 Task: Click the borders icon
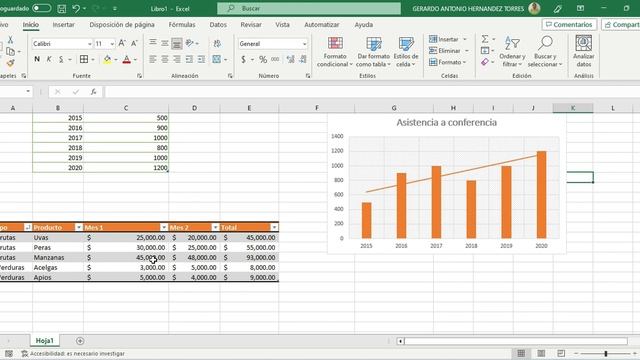coord(84,60)
